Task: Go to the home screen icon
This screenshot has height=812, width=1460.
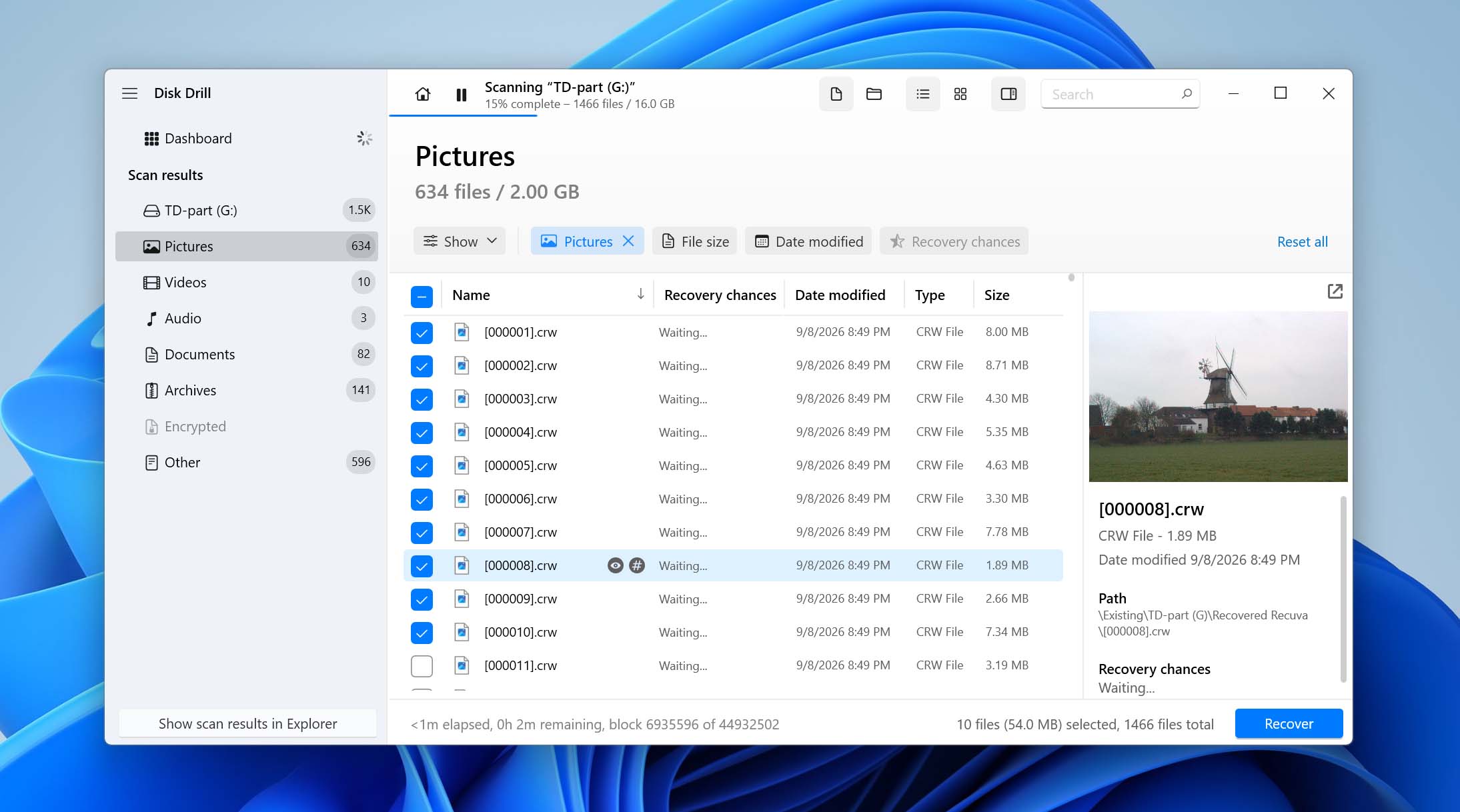Action: [422, 94]
